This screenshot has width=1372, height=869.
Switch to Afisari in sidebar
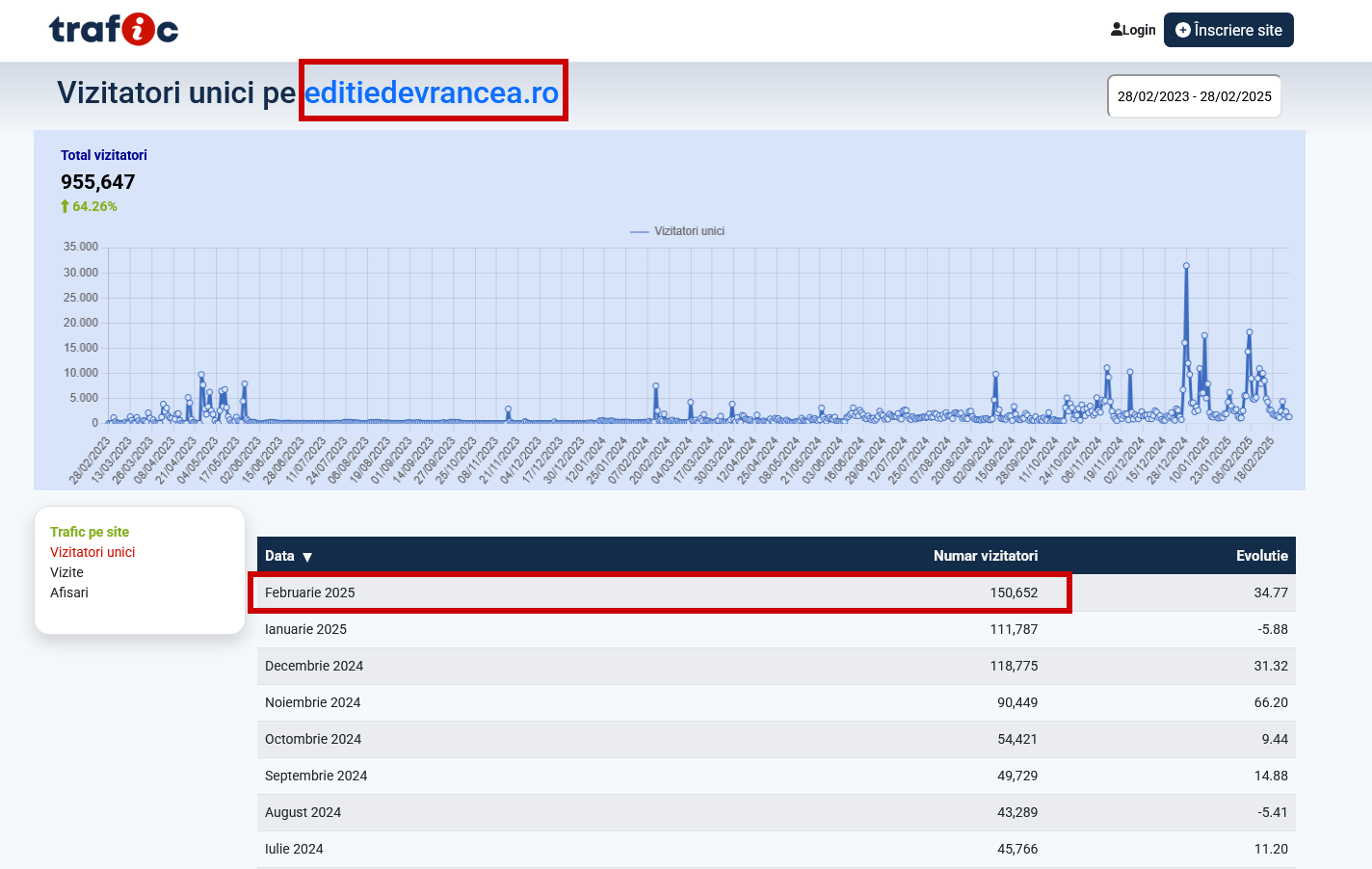click(x=69, y=592)
